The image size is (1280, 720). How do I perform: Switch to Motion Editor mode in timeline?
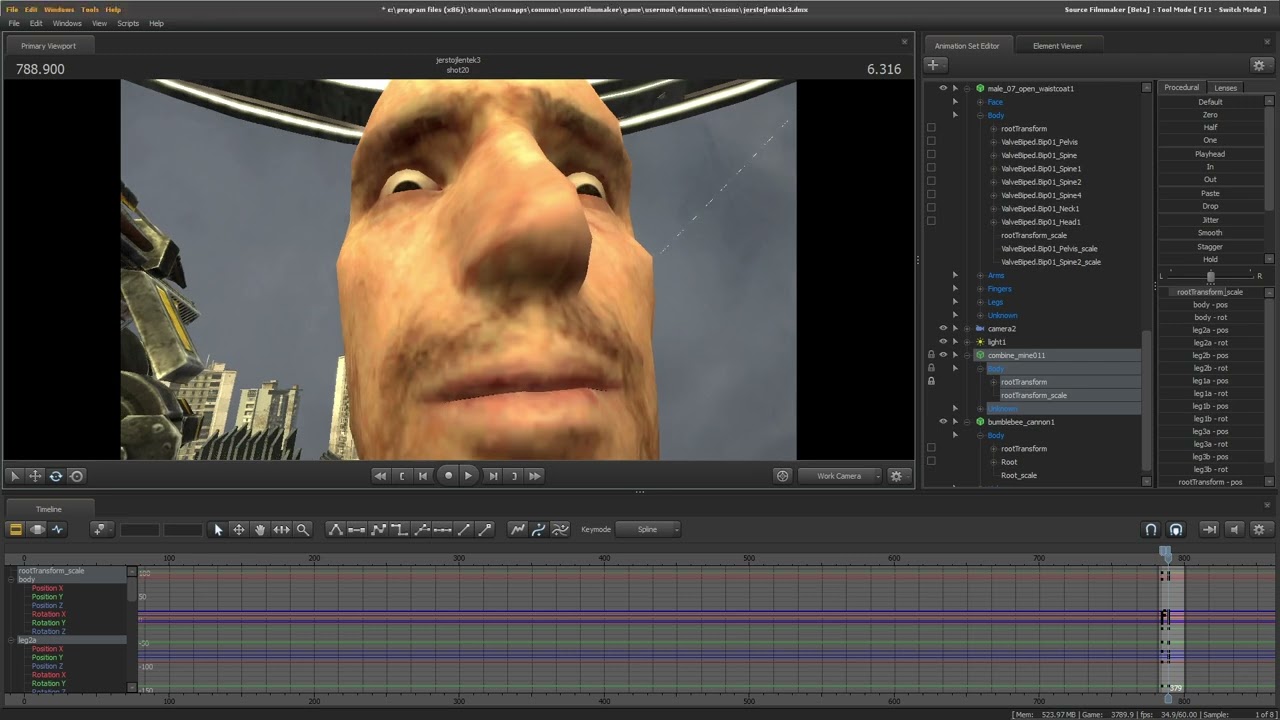(37, 529)
